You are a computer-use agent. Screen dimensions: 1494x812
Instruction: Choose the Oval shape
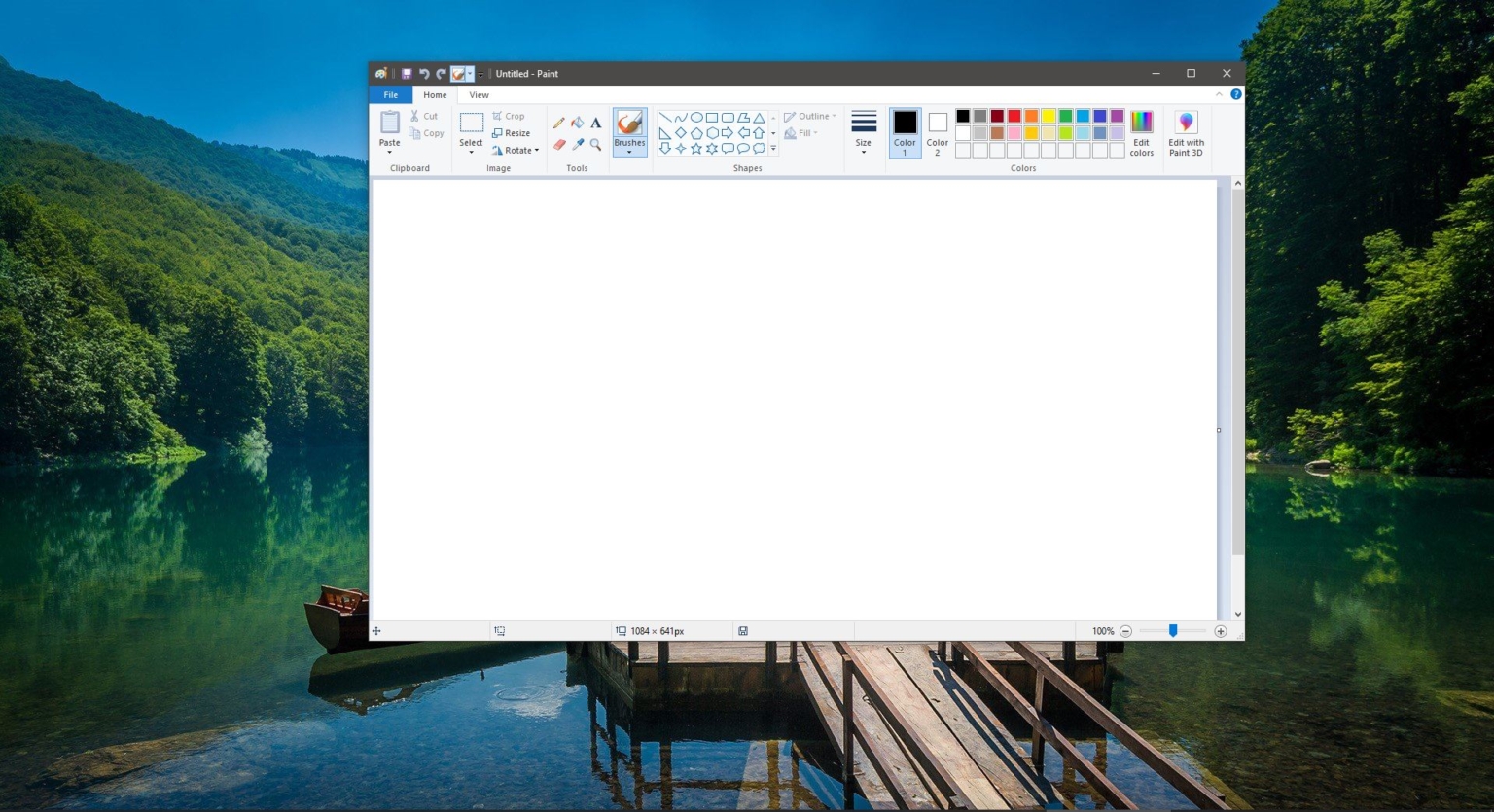click(x=696, y=116)
